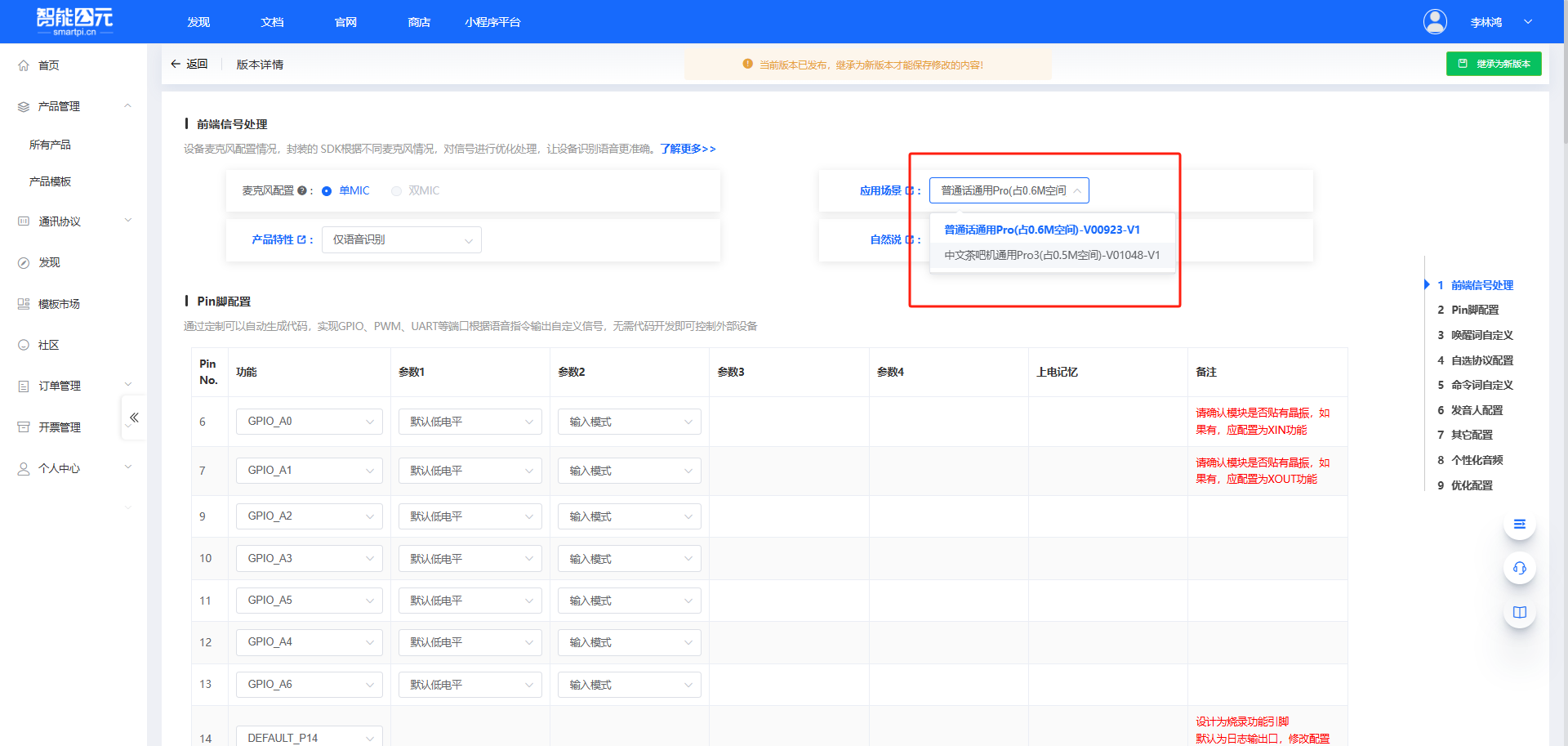Select the 双MIC radio button
The image size is (1568, 746).
(x=397, y=191)
